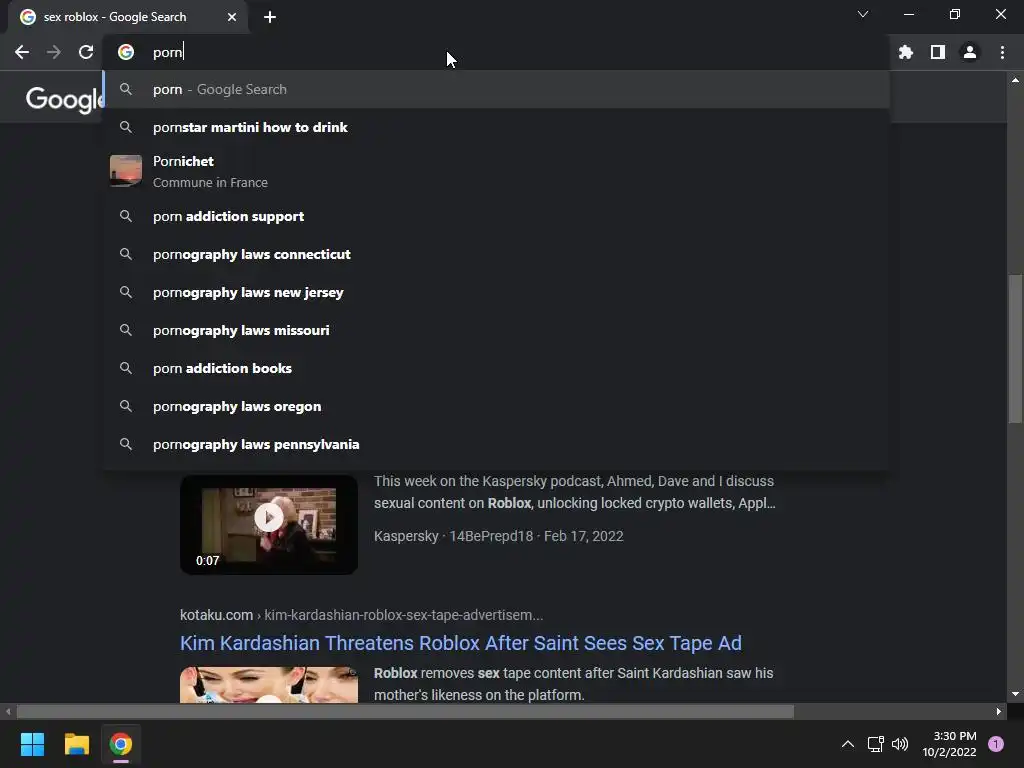Open the Windows Start menu
The image size is (1024, 768).
32,744
